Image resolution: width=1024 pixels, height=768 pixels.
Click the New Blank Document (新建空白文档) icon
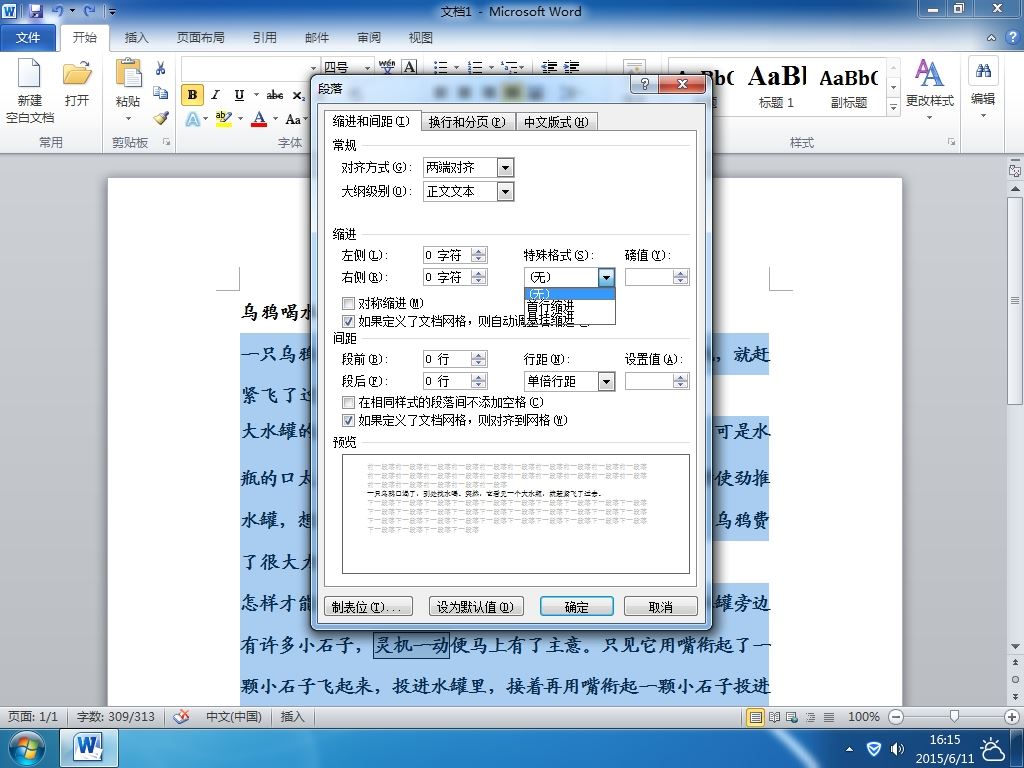29,73
